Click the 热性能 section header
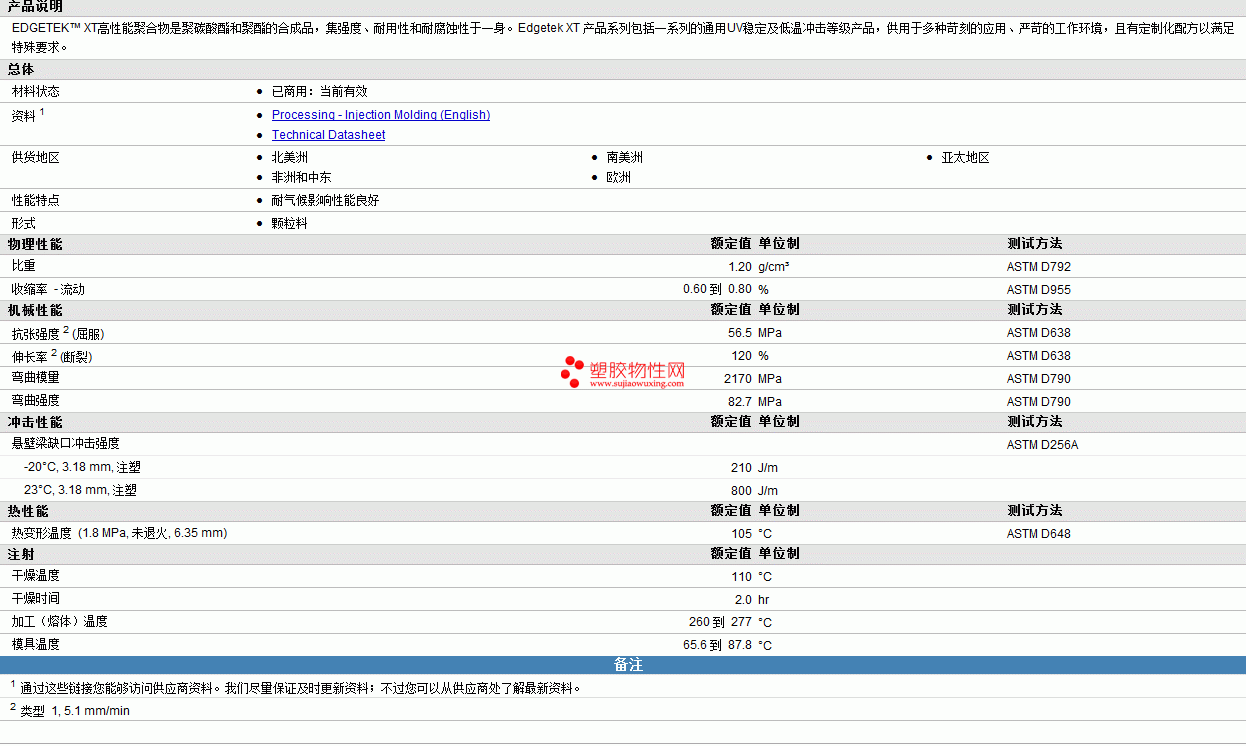Image resolution: width=1246 pixels, height=746 pixels. (x=28, y=511)
